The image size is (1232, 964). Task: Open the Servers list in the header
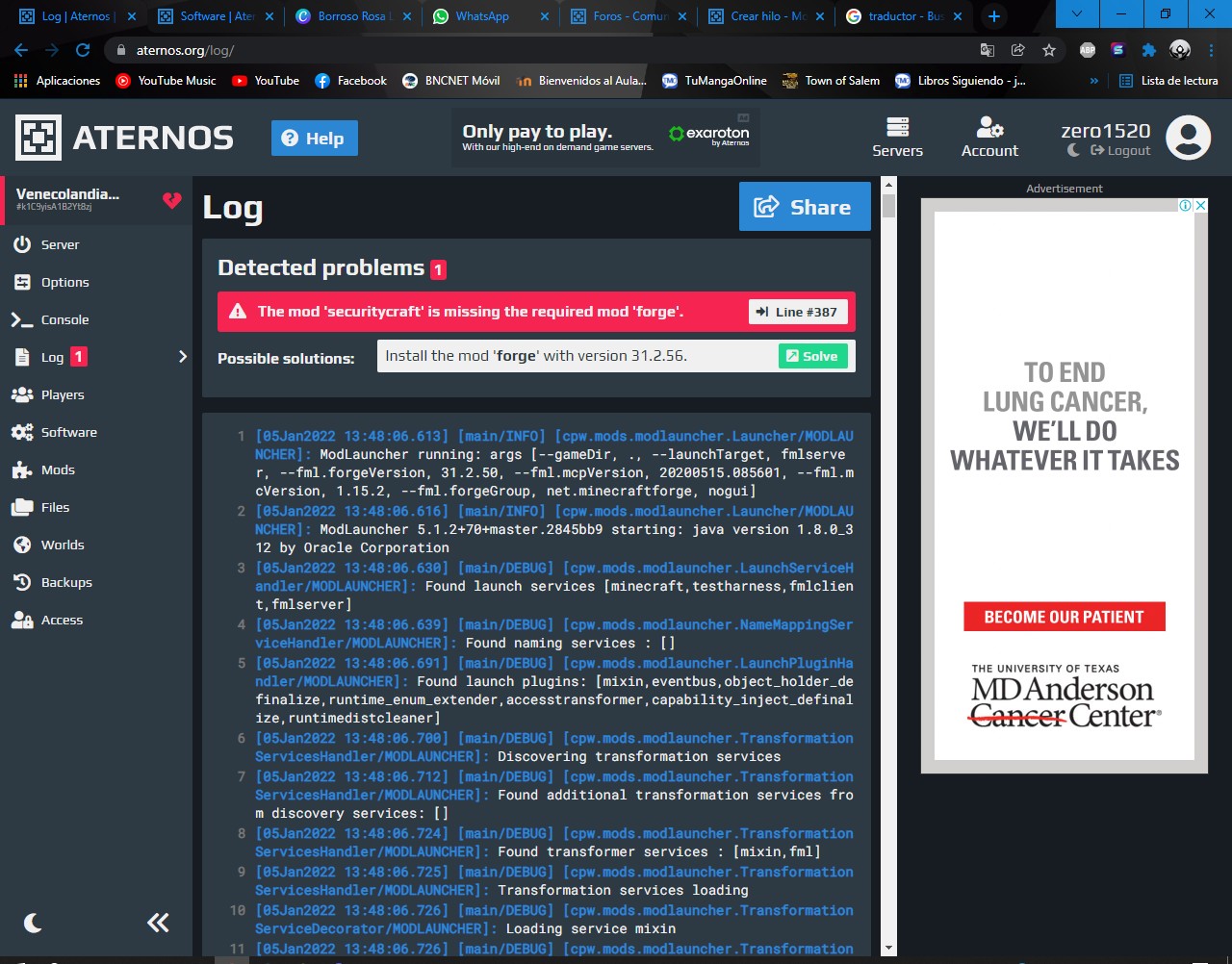coord(897,138)
